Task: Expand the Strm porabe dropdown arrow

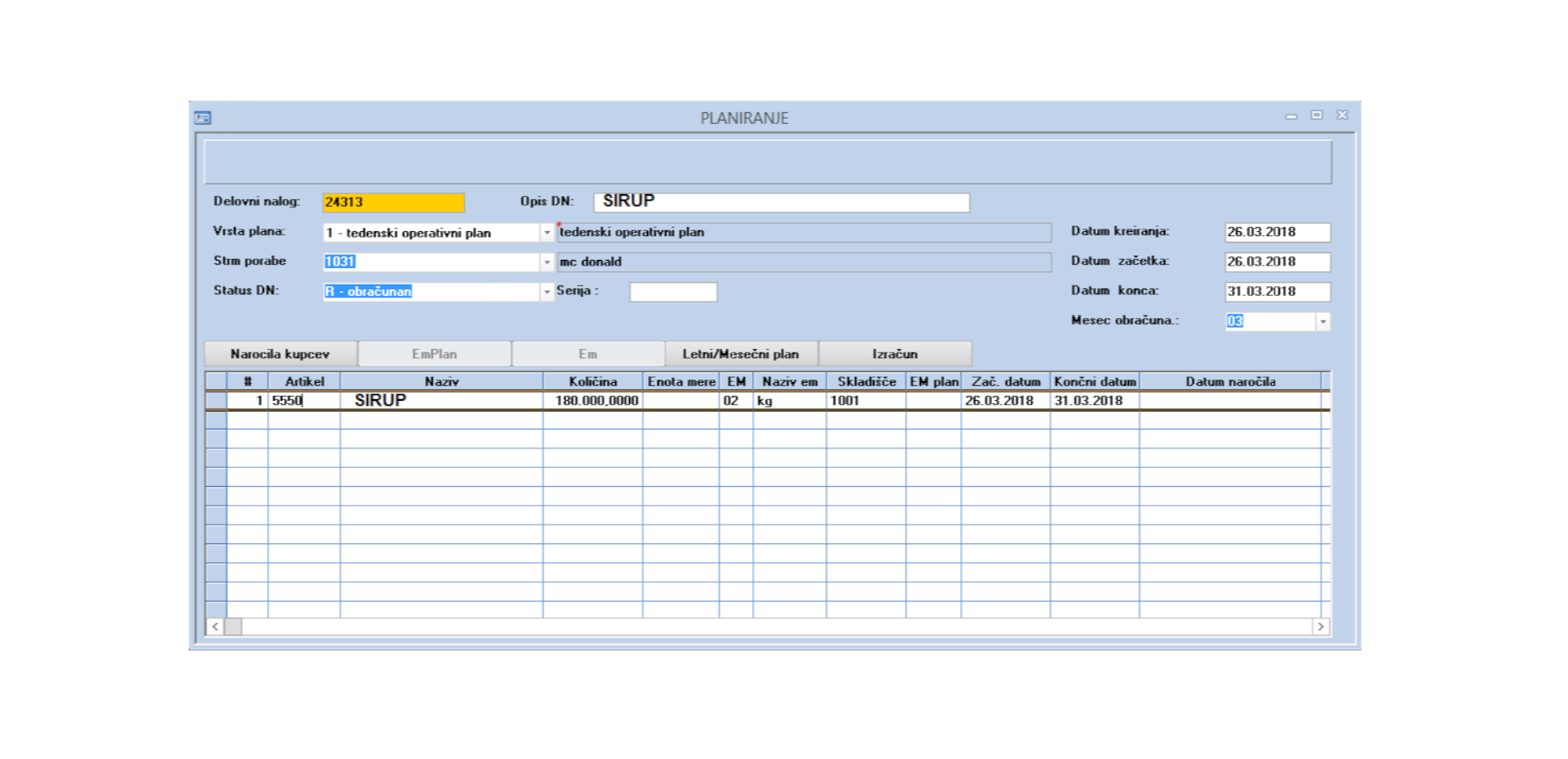Action: 546,262
